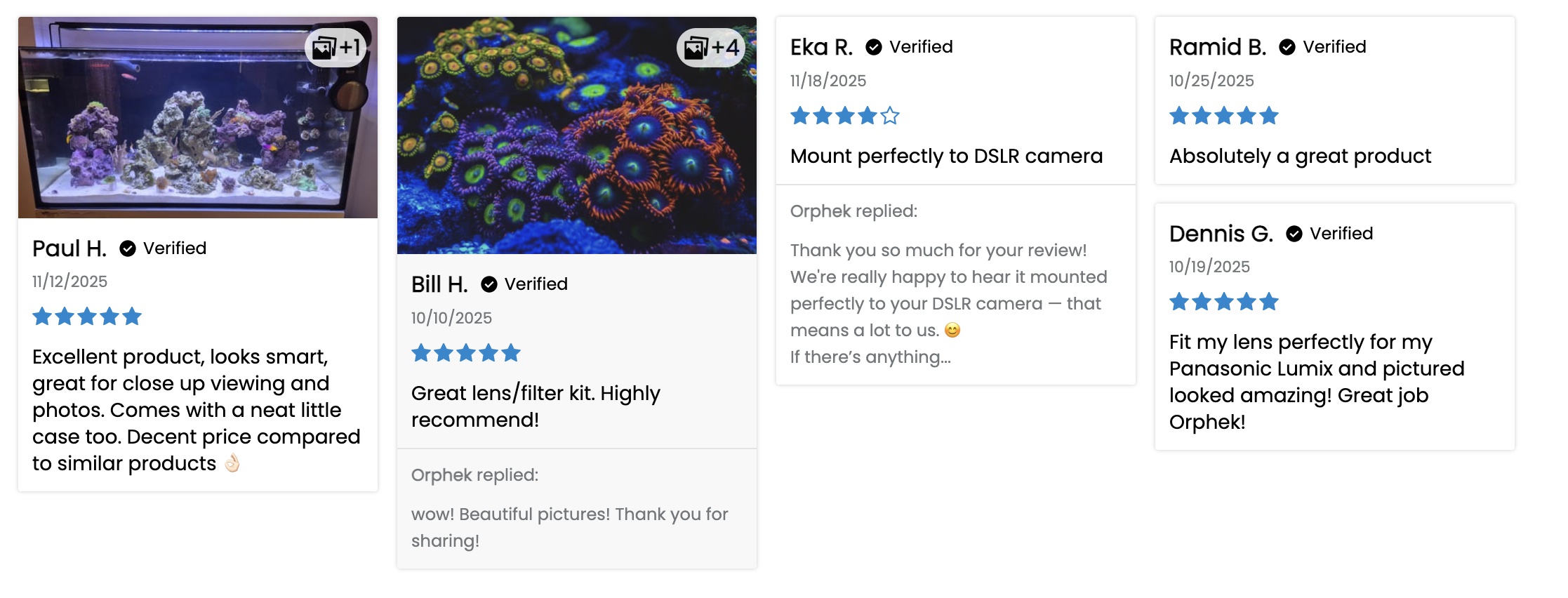Click verified checkmark beside Eka R.

point(874,47)
